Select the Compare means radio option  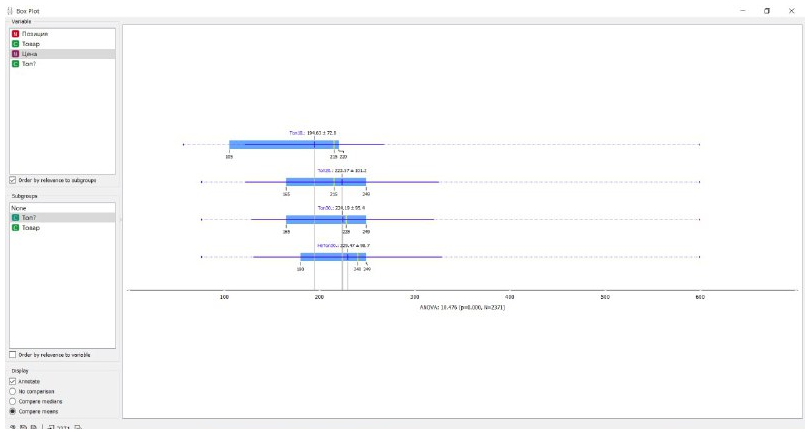[x=12, y=411]
